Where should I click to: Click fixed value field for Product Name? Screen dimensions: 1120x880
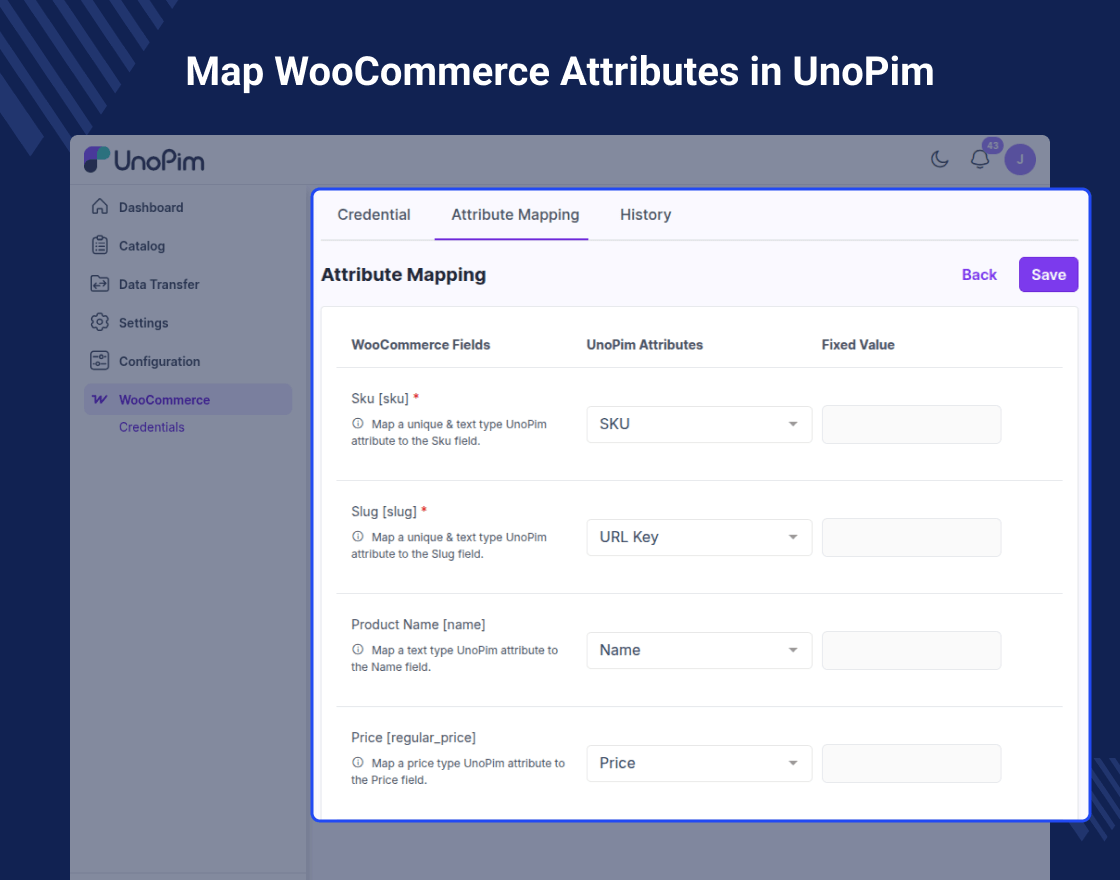[x=911, y=650]
